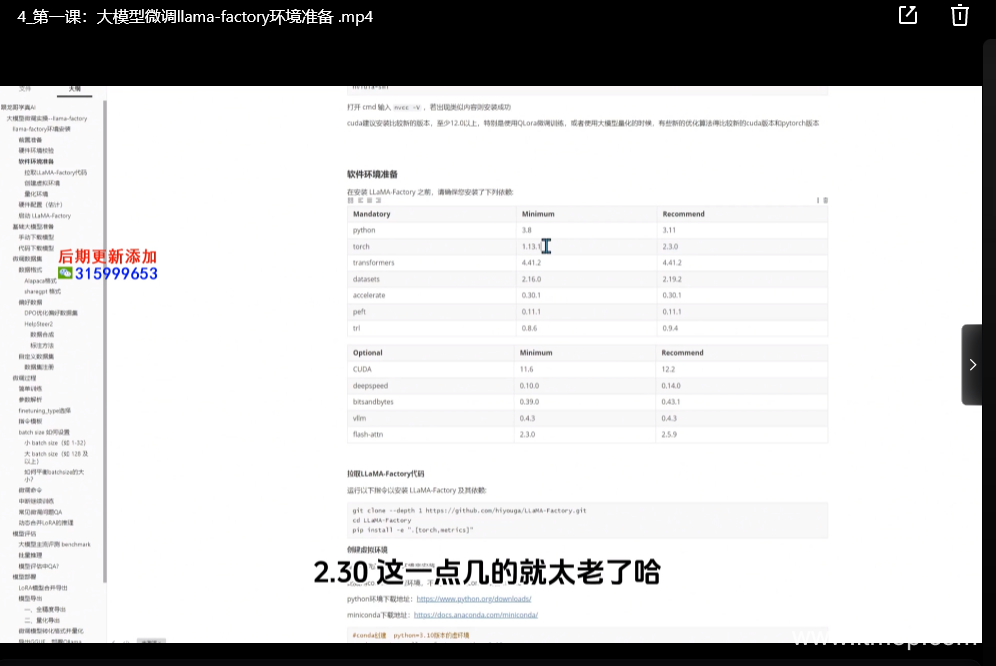Open Alpaca格式 outline entry
This screenshot has width=996, height=666.
pos(41,281)
